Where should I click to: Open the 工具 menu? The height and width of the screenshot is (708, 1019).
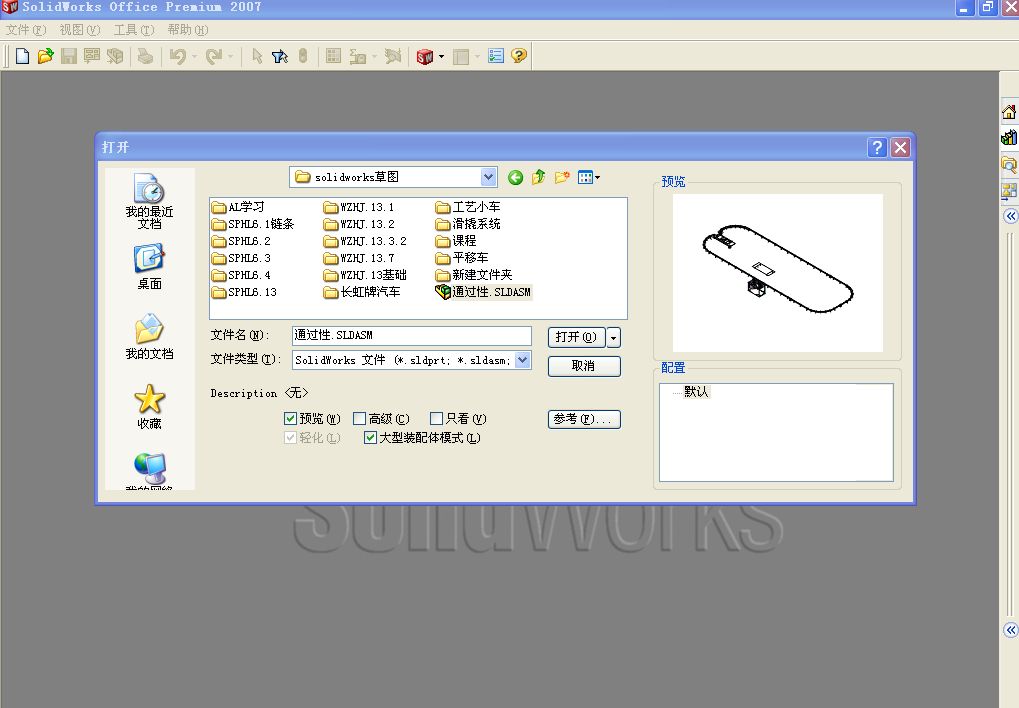(134, 30)
